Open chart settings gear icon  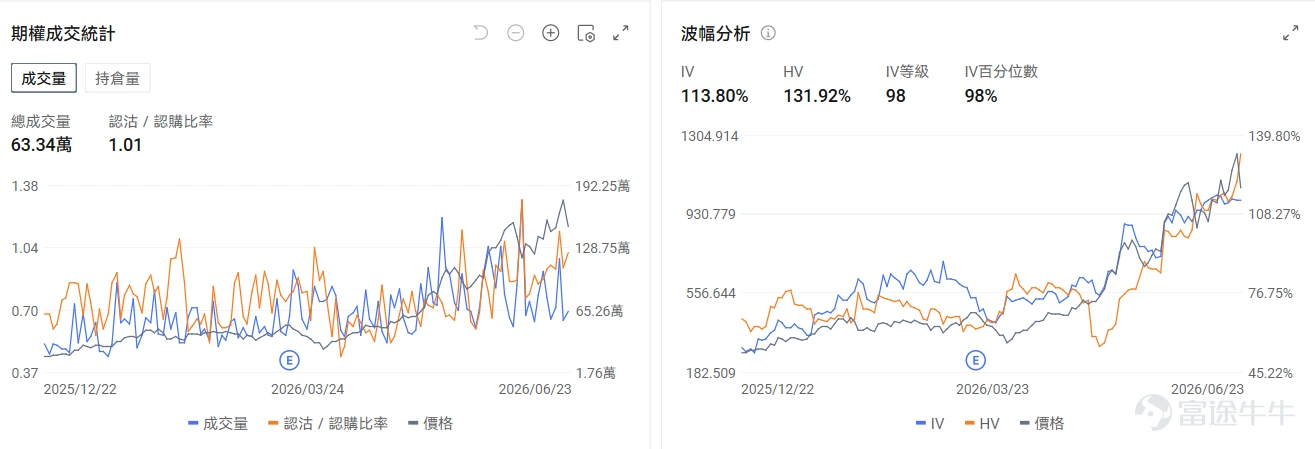[x=586, y=33]
